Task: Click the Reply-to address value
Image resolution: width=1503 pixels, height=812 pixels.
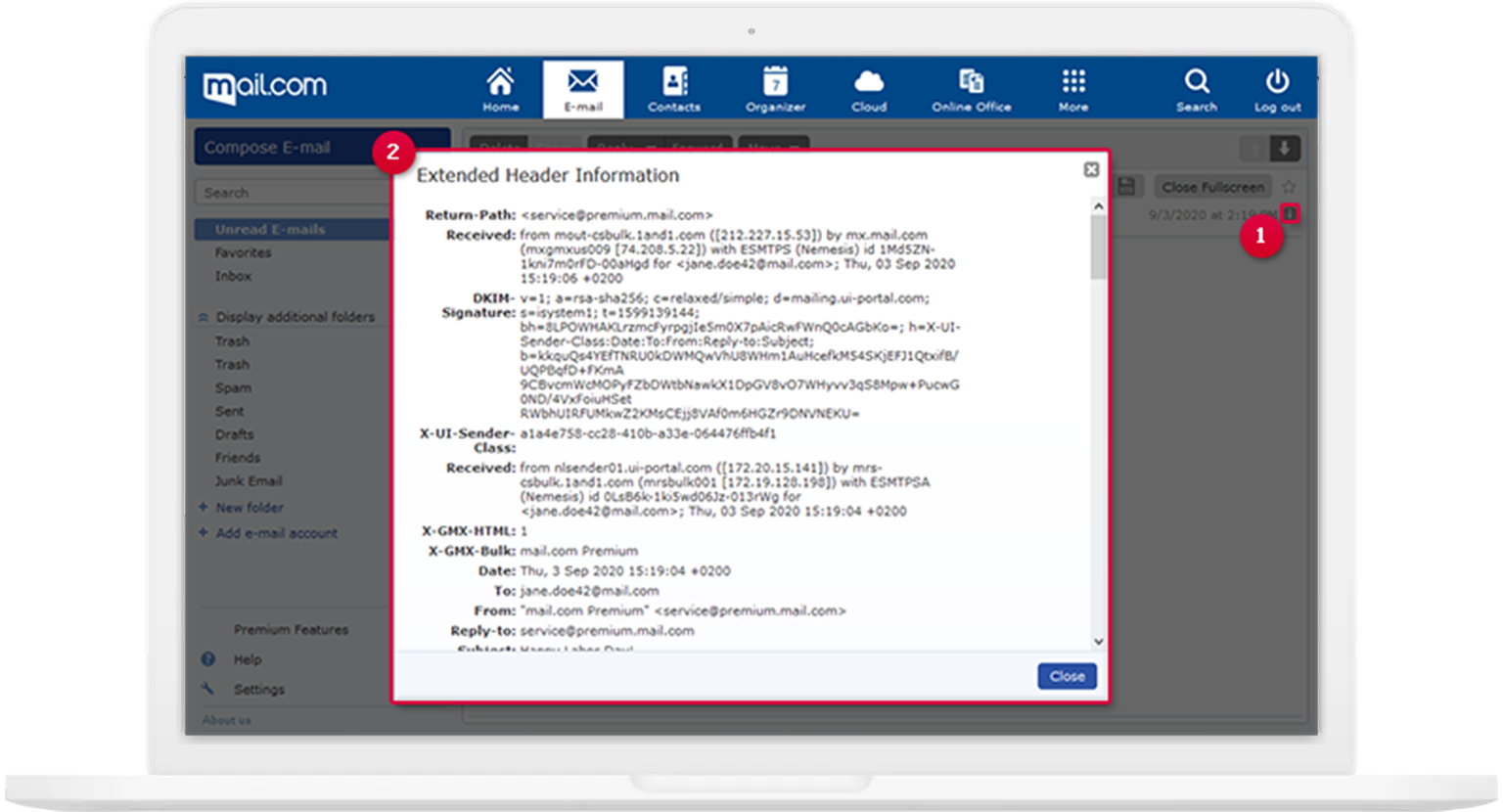Action: pos(607,631)
